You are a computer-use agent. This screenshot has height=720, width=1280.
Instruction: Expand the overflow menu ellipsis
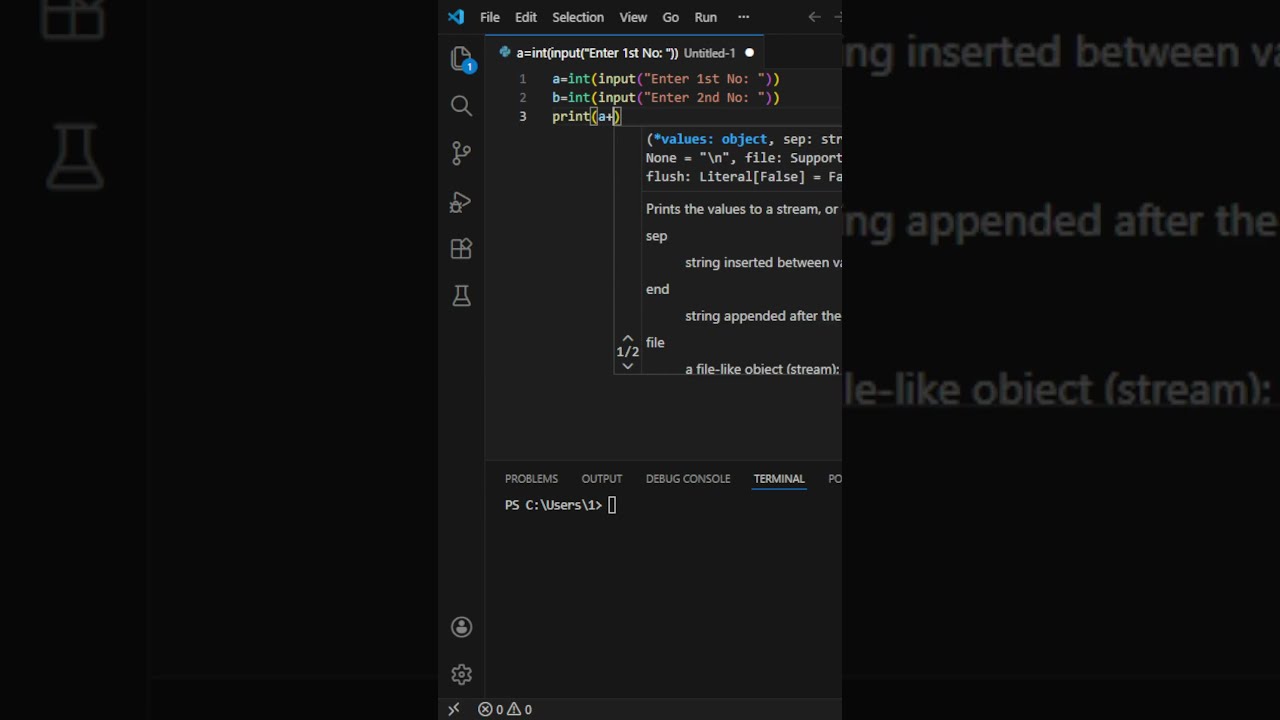click(x=743, y=17)
